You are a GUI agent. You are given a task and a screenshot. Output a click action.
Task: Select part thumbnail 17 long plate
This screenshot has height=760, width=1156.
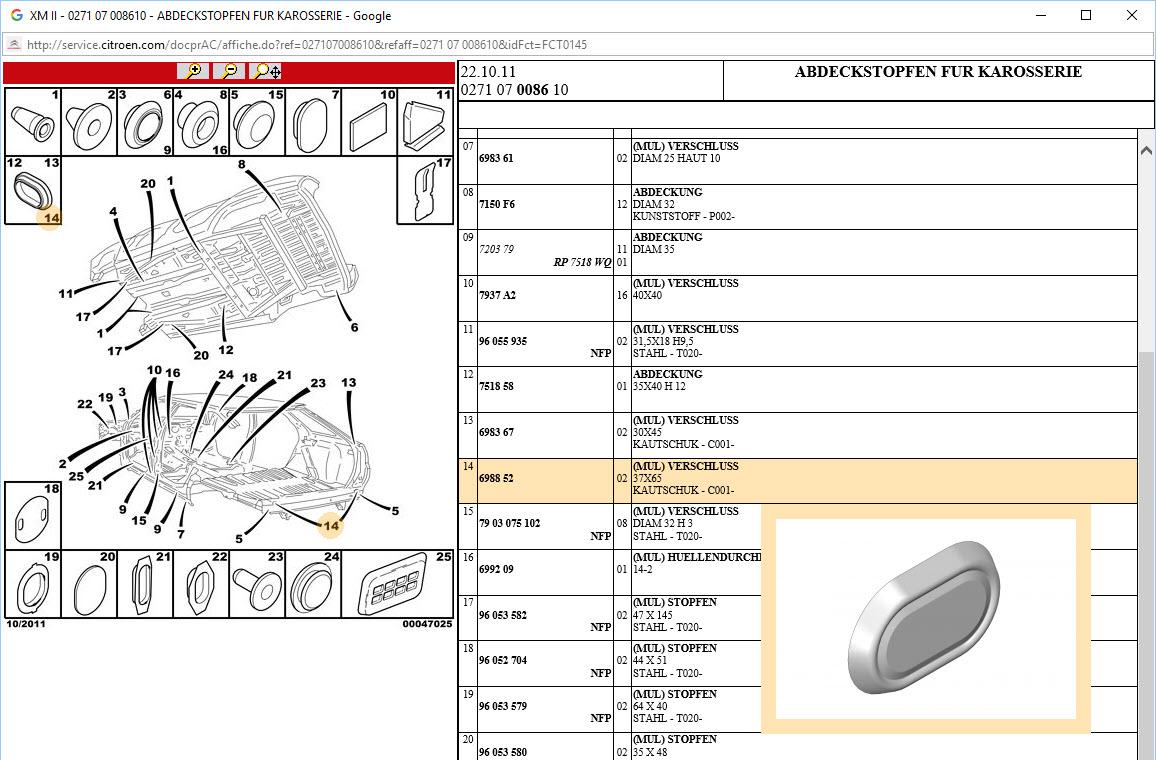pyautogui.click(x=425, y=189)
